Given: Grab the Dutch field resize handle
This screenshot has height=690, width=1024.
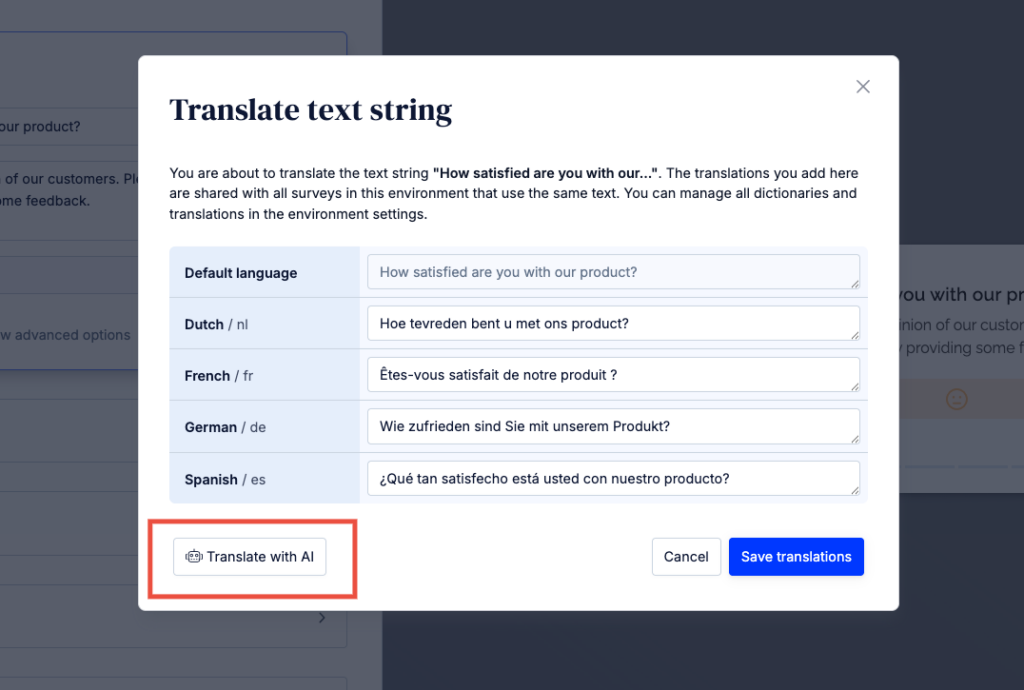Looking at the screenshot, I should [854, 335].
